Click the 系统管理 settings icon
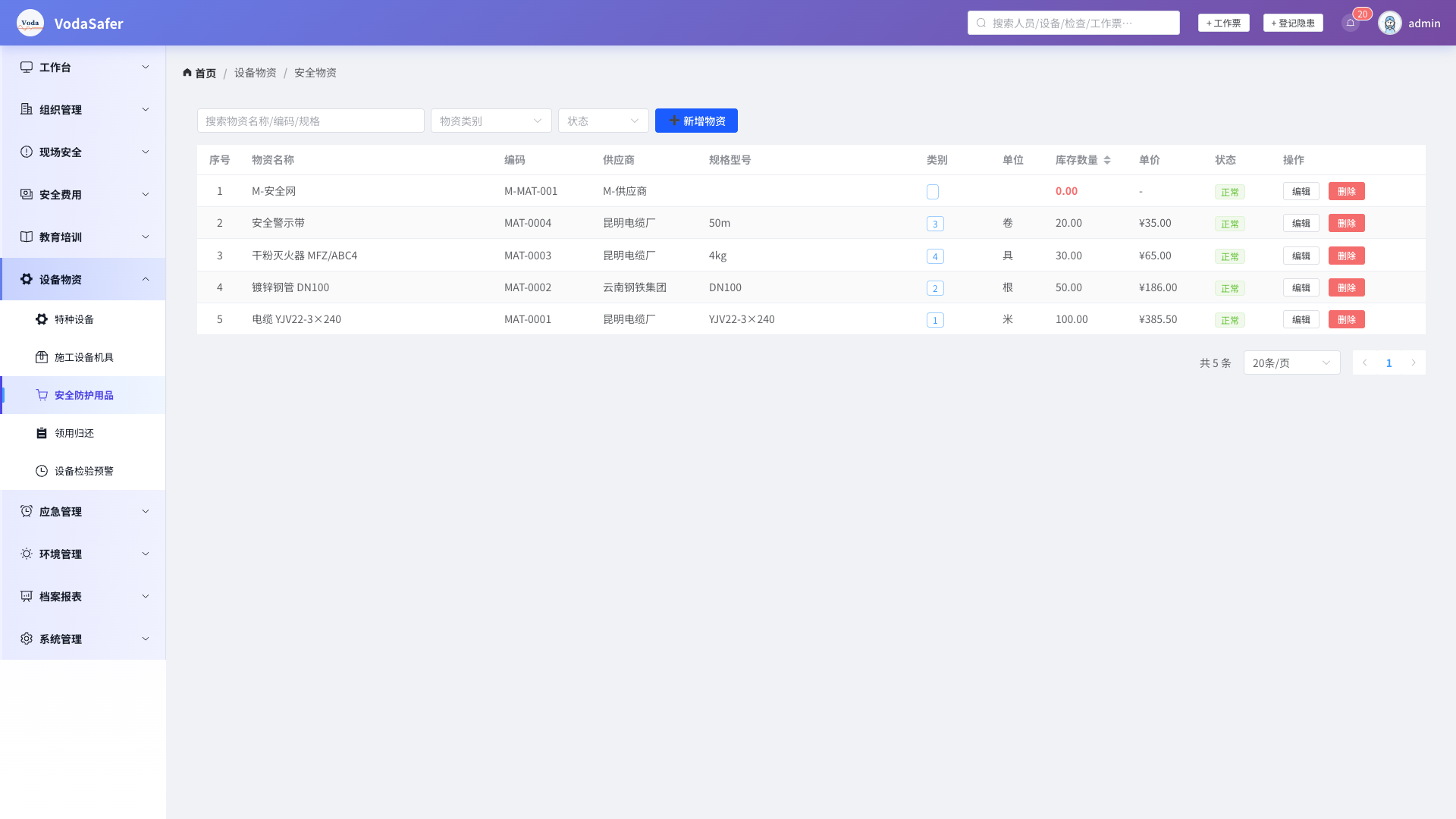Image resolution: width=1456 pixels, height=819 pixels. click(27, 639)
